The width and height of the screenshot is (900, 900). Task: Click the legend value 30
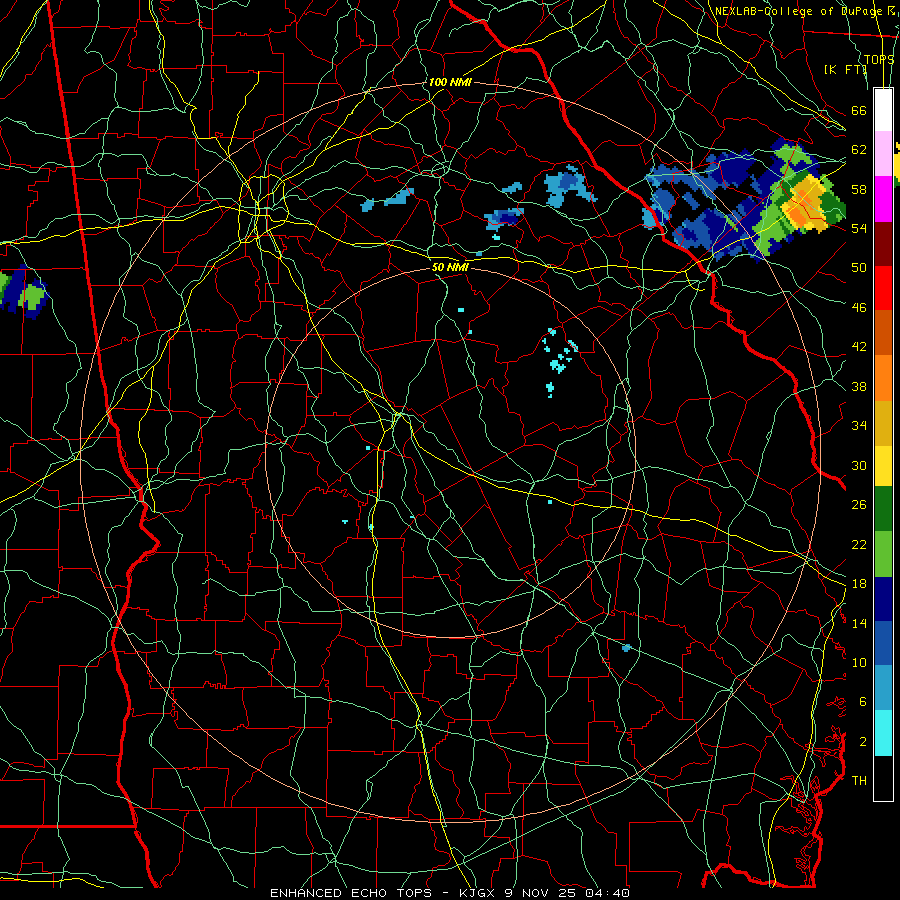click(x=859, y=465)
